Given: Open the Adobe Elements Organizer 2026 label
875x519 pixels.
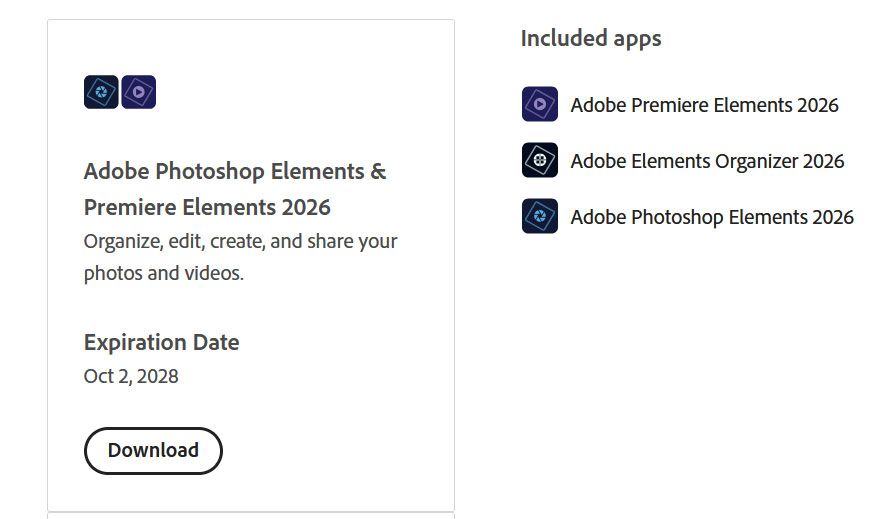Looking at the screenshot, I should point(707,161).
